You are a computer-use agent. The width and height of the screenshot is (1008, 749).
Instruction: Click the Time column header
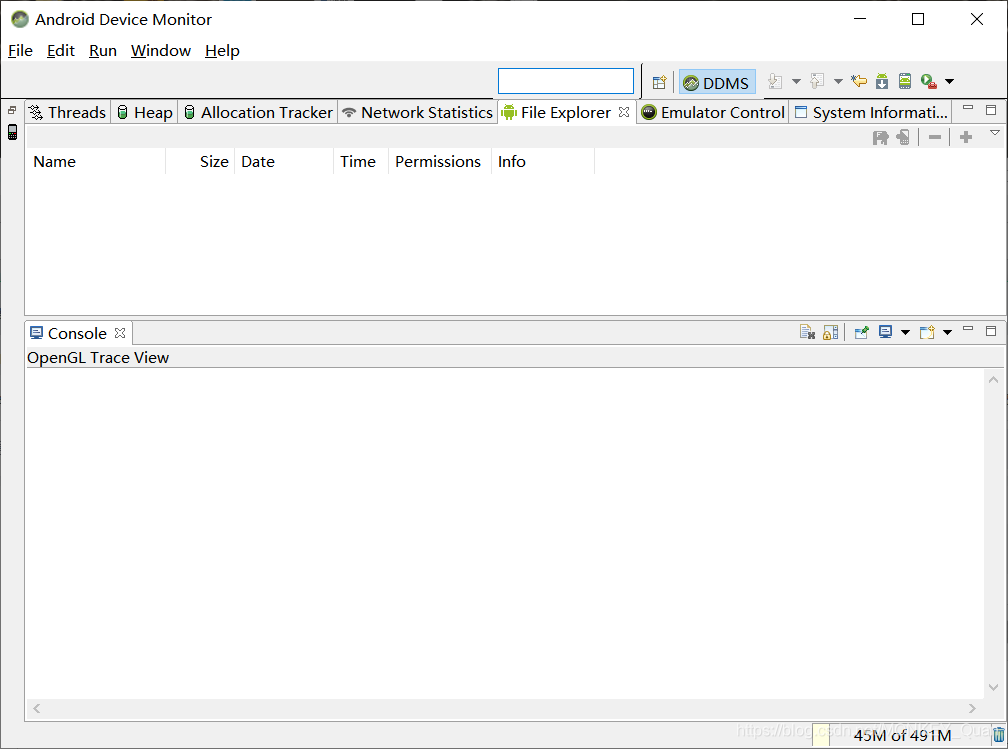pyautogui.click(x=361, y=161)
